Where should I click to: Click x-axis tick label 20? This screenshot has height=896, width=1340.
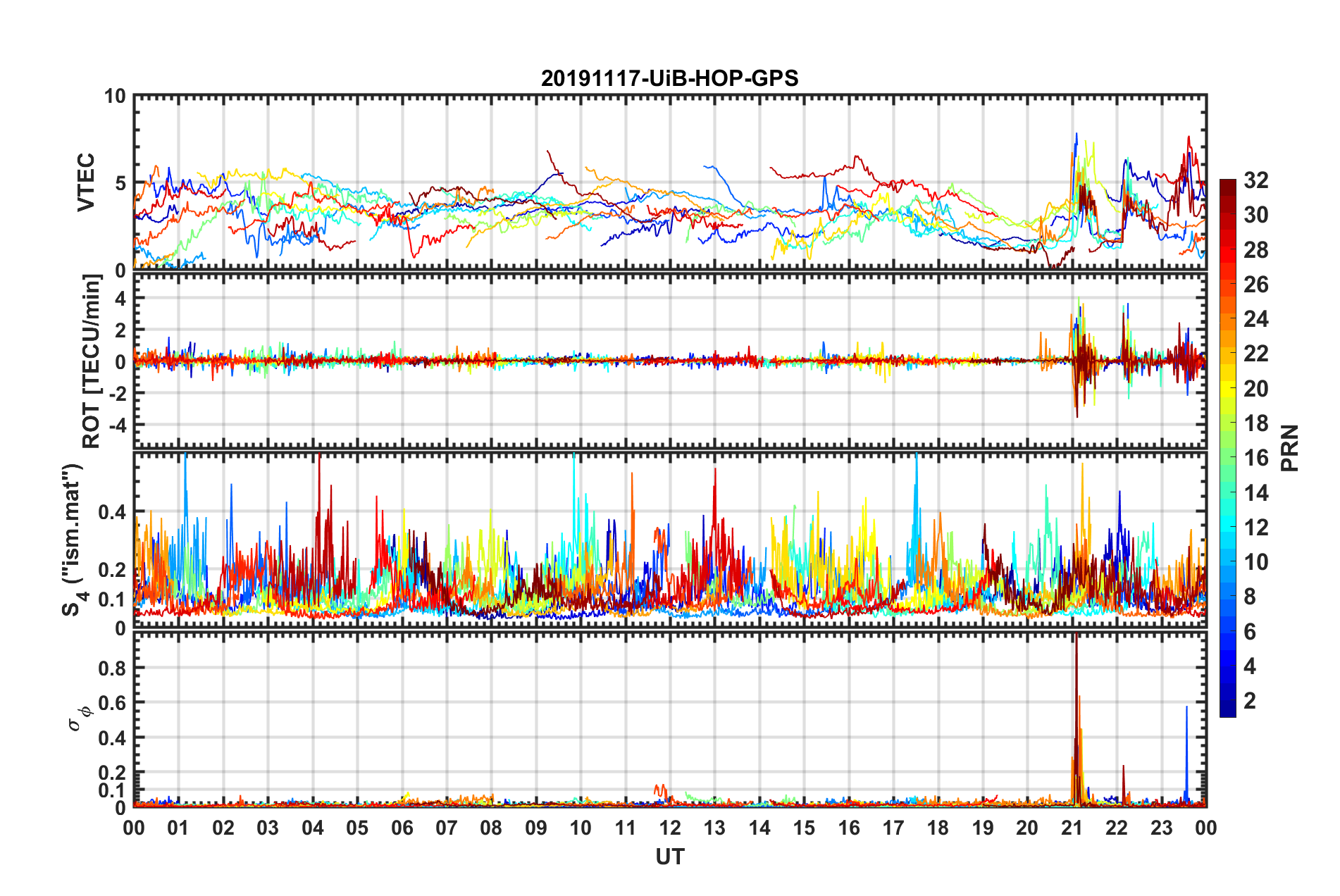1027,828
